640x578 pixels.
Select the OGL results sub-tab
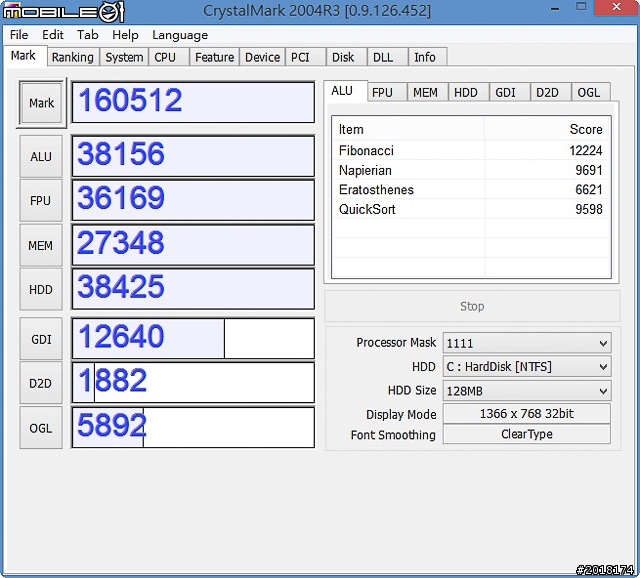[x=591, y=92]
